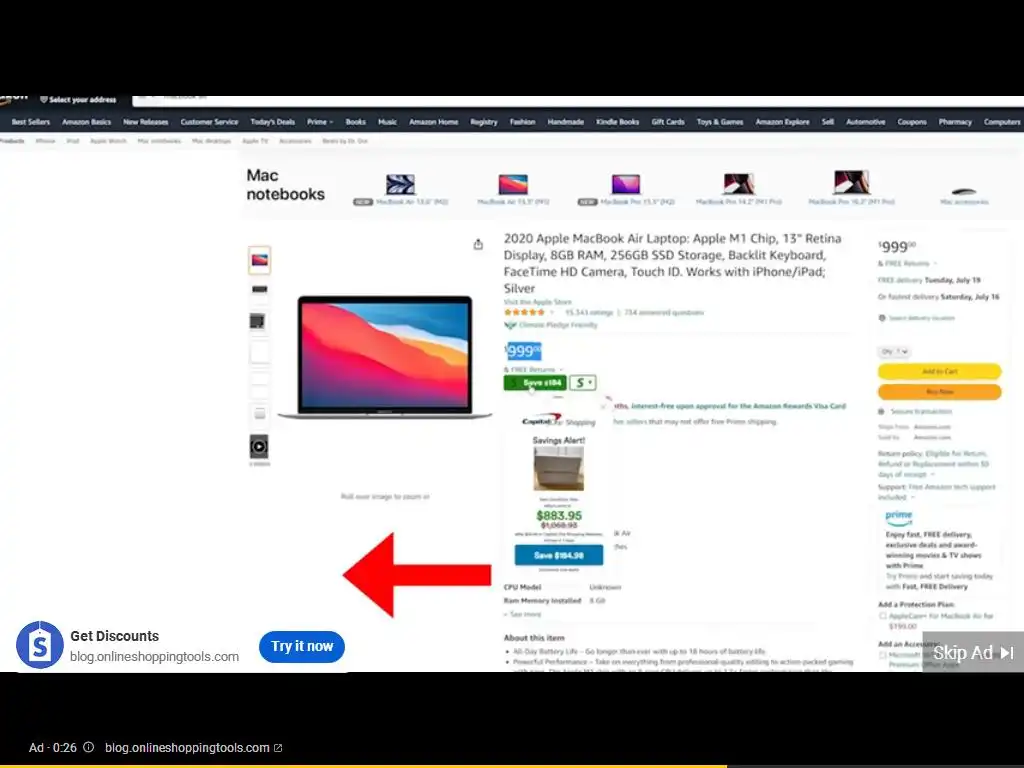Image resolution: width=1024 pixels, height=768 pixels.
Task: Open Music in the nav bar
Action: 387,122
